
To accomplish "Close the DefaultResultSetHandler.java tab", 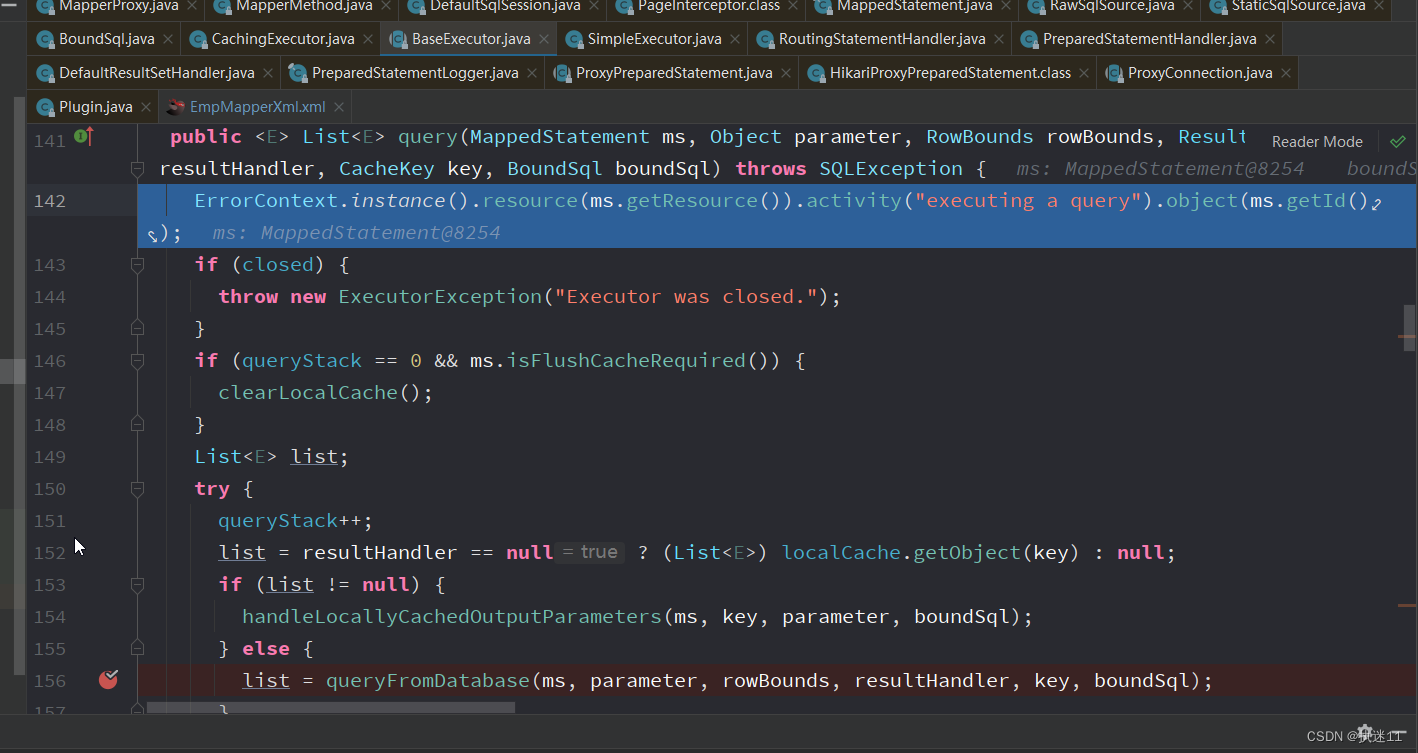I will tap(270, 73).
